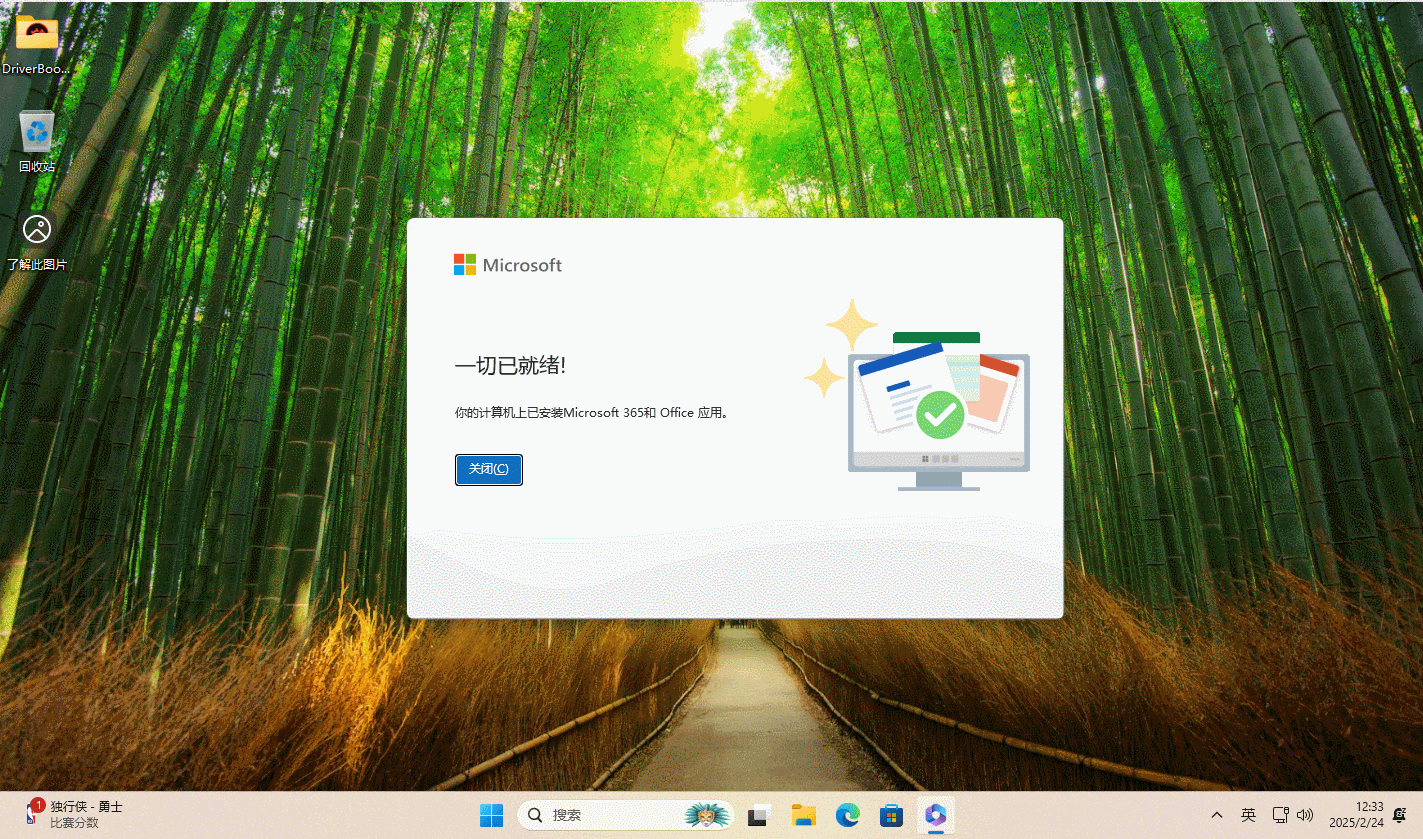Expand the hidden system tray icons chevron

[1217, 816]
